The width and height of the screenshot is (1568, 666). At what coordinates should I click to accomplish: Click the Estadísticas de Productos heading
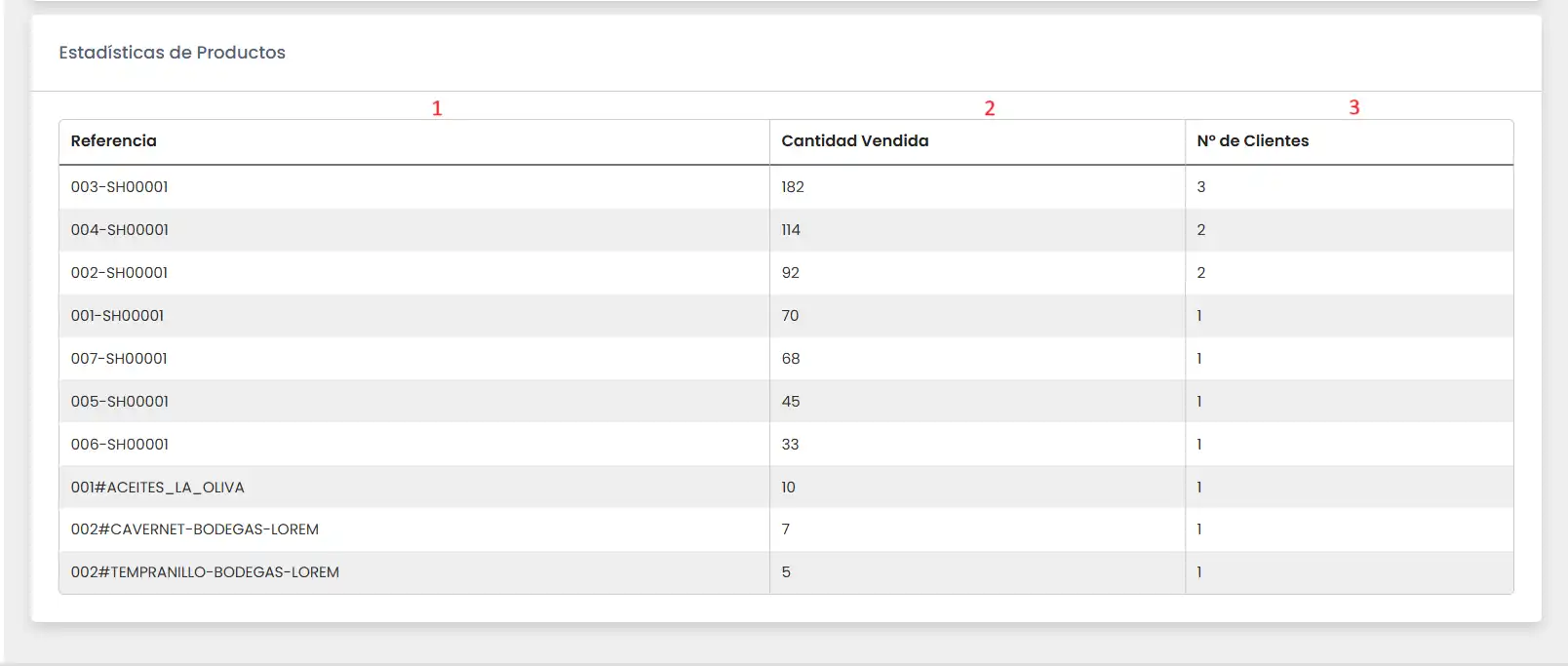[172, 53]
